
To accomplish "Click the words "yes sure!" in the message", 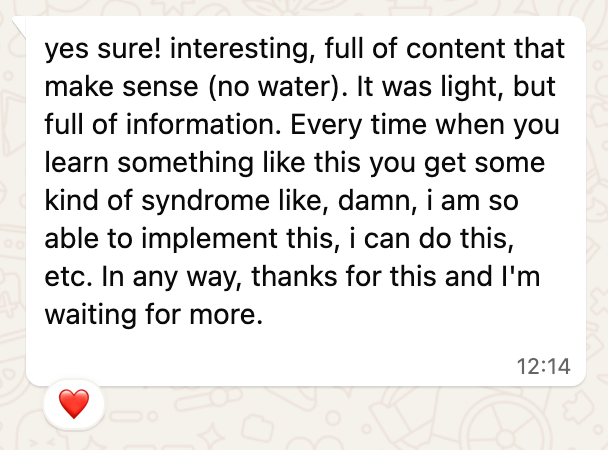I will coord(88,47).
